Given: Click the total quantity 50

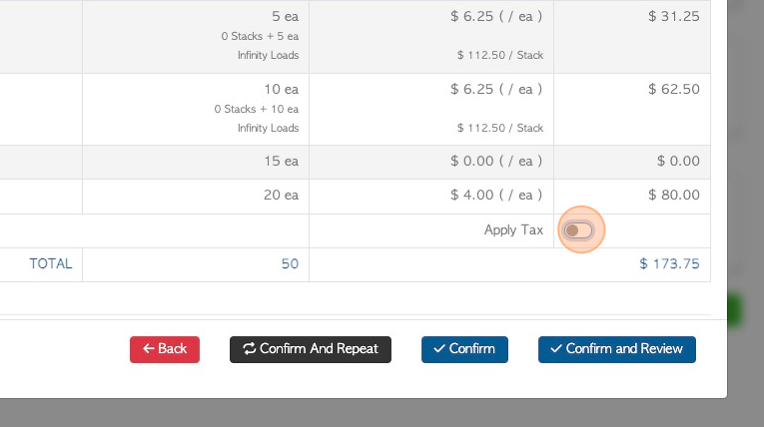Looking at the screenshot, I should [x=289, y=264].
